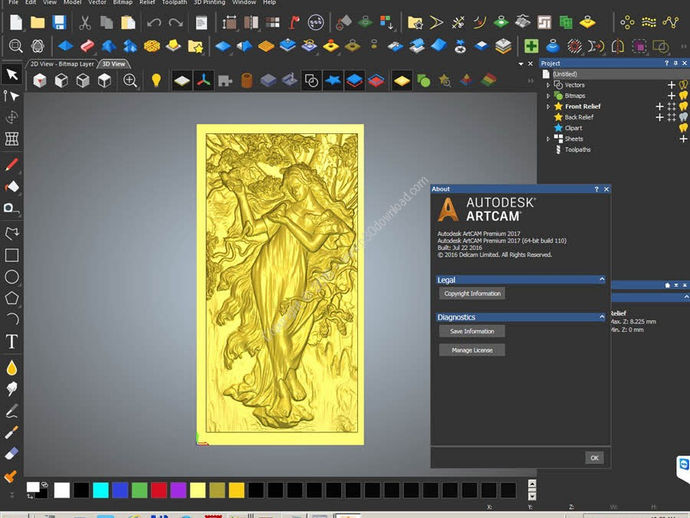
Task: Switch to the 3D View tab
Action: tap(114, 64)
